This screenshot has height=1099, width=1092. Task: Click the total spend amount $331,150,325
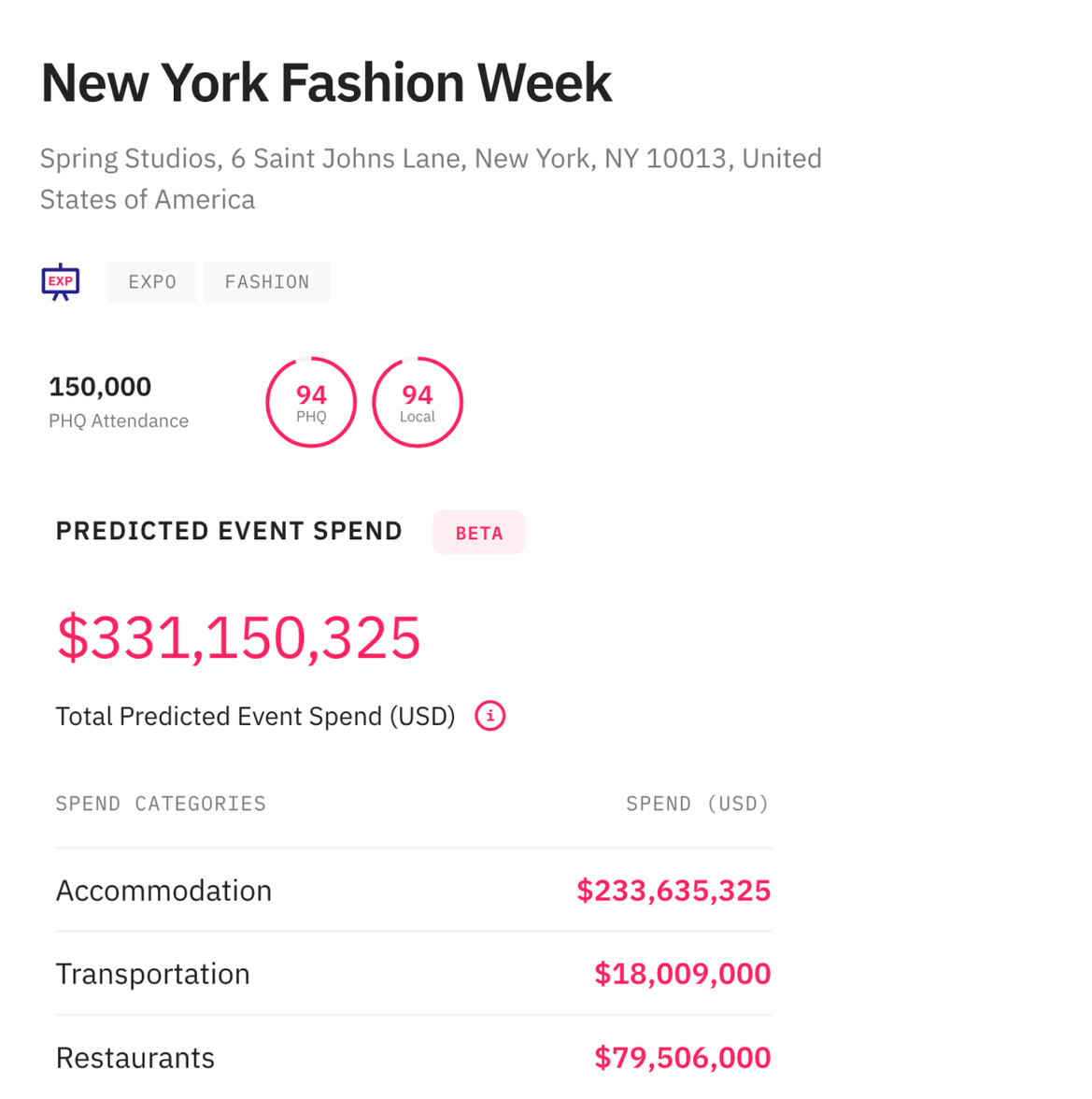click(239, 638)
